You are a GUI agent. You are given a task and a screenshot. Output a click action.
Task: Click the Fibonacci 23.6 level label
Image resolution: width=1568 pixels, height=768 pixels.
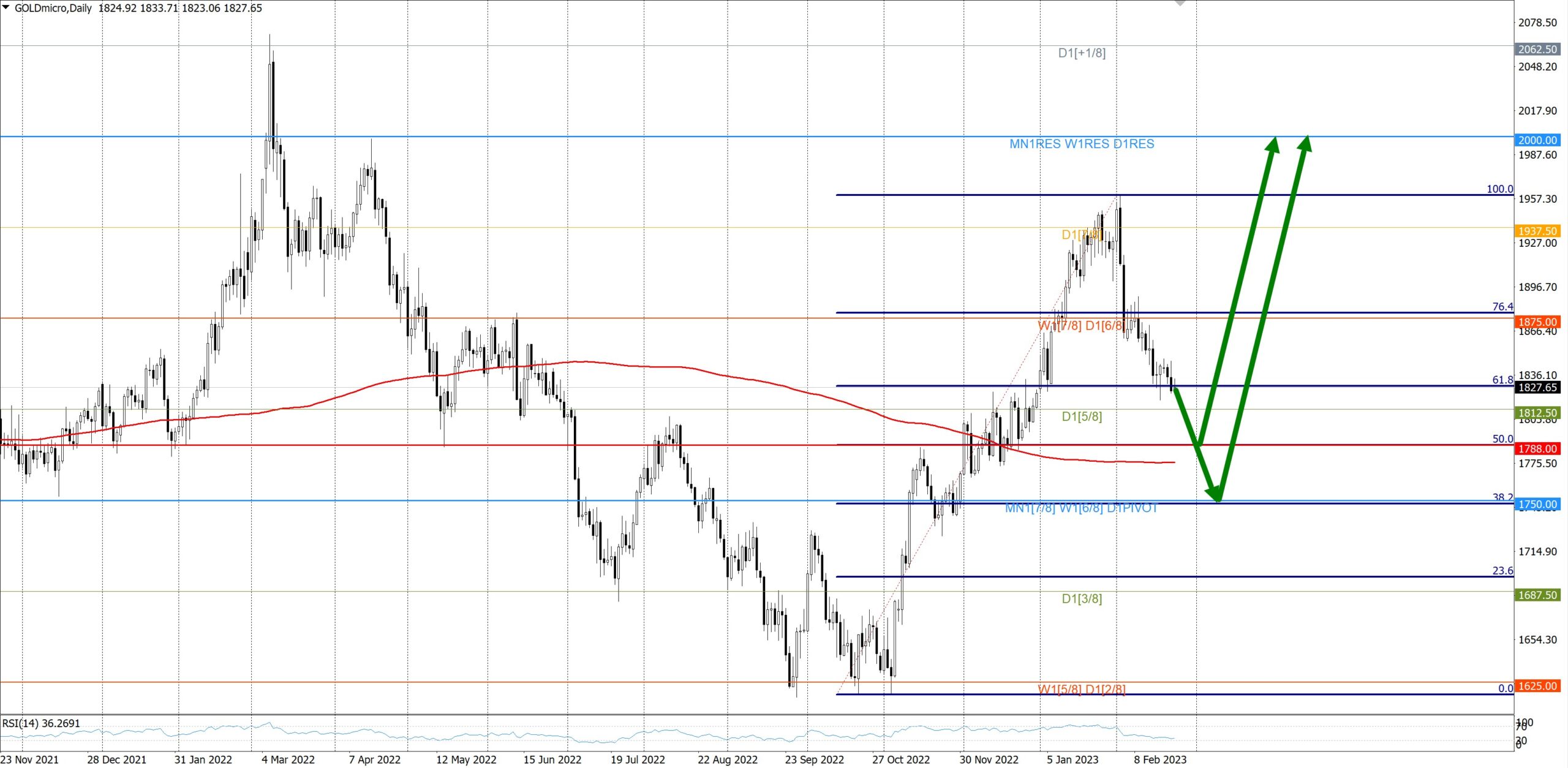[1502, 571]
